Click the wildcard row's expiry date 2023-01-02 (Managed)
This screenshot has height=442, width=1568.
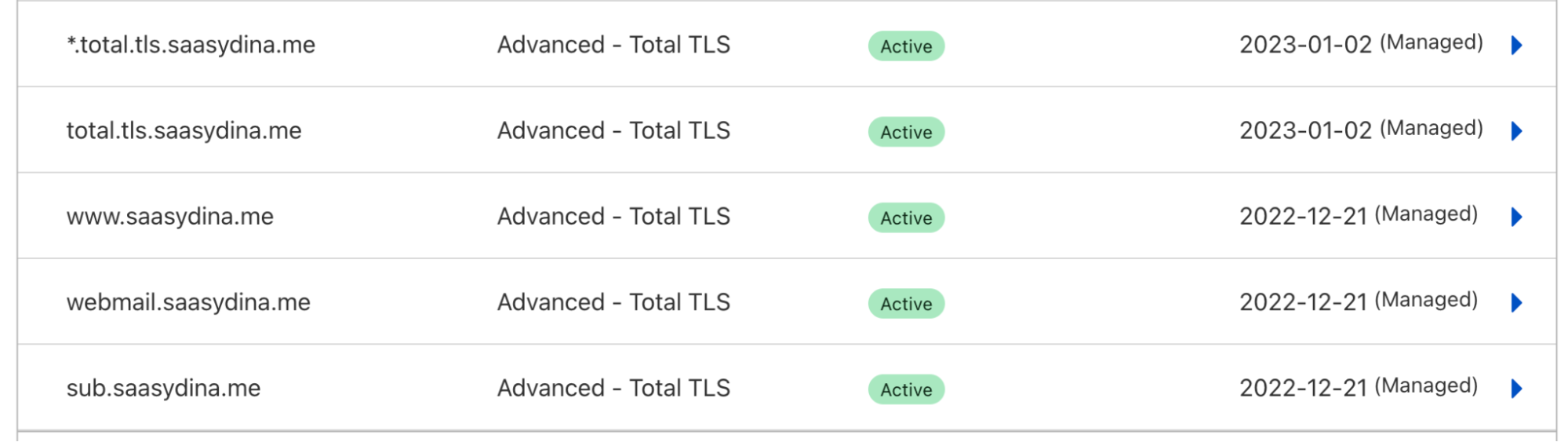[x=1361, y=44]
